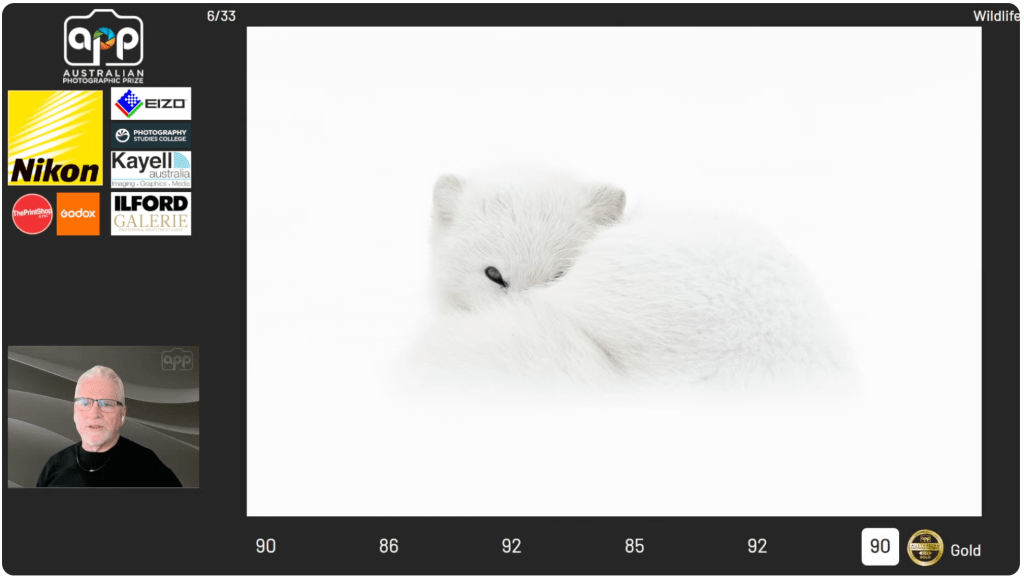Click the red ThePrintShop circle logo

click(32, 214)
